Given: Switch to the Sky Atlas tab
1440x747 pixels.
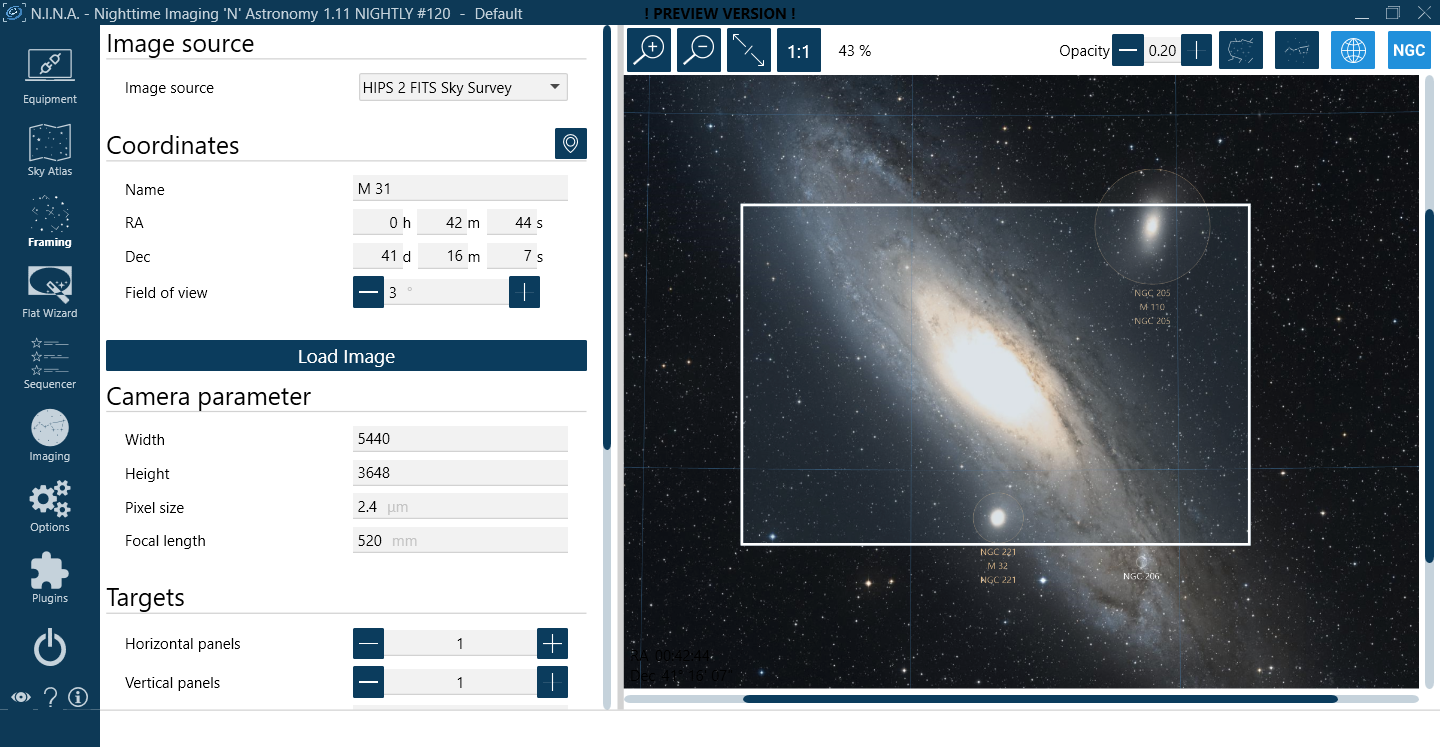Looking at the screenshot, I should (50, 149).
